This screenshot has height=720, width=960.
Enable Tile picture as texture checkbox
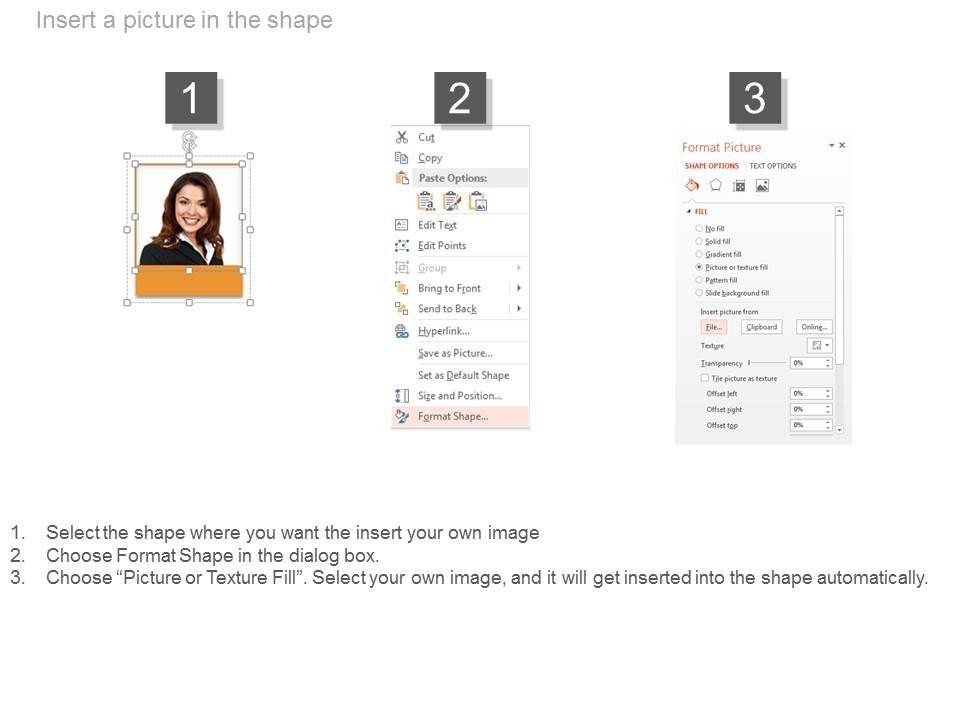coord(705,378)
